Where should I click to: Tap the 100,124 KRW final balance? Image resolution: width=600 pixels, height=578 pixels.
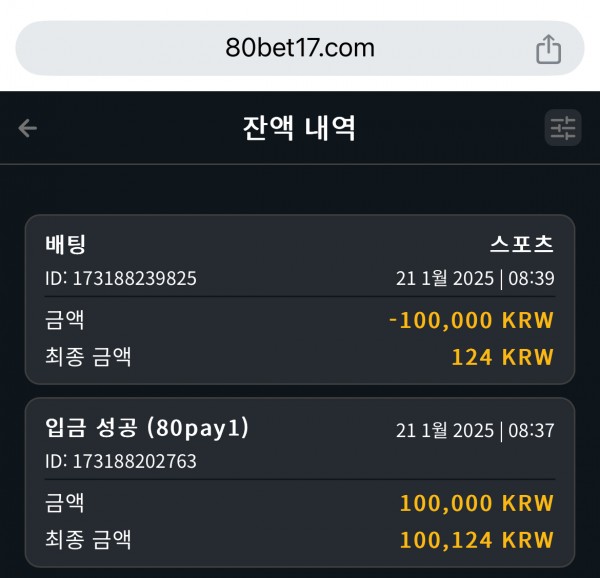tap(476, 540)
